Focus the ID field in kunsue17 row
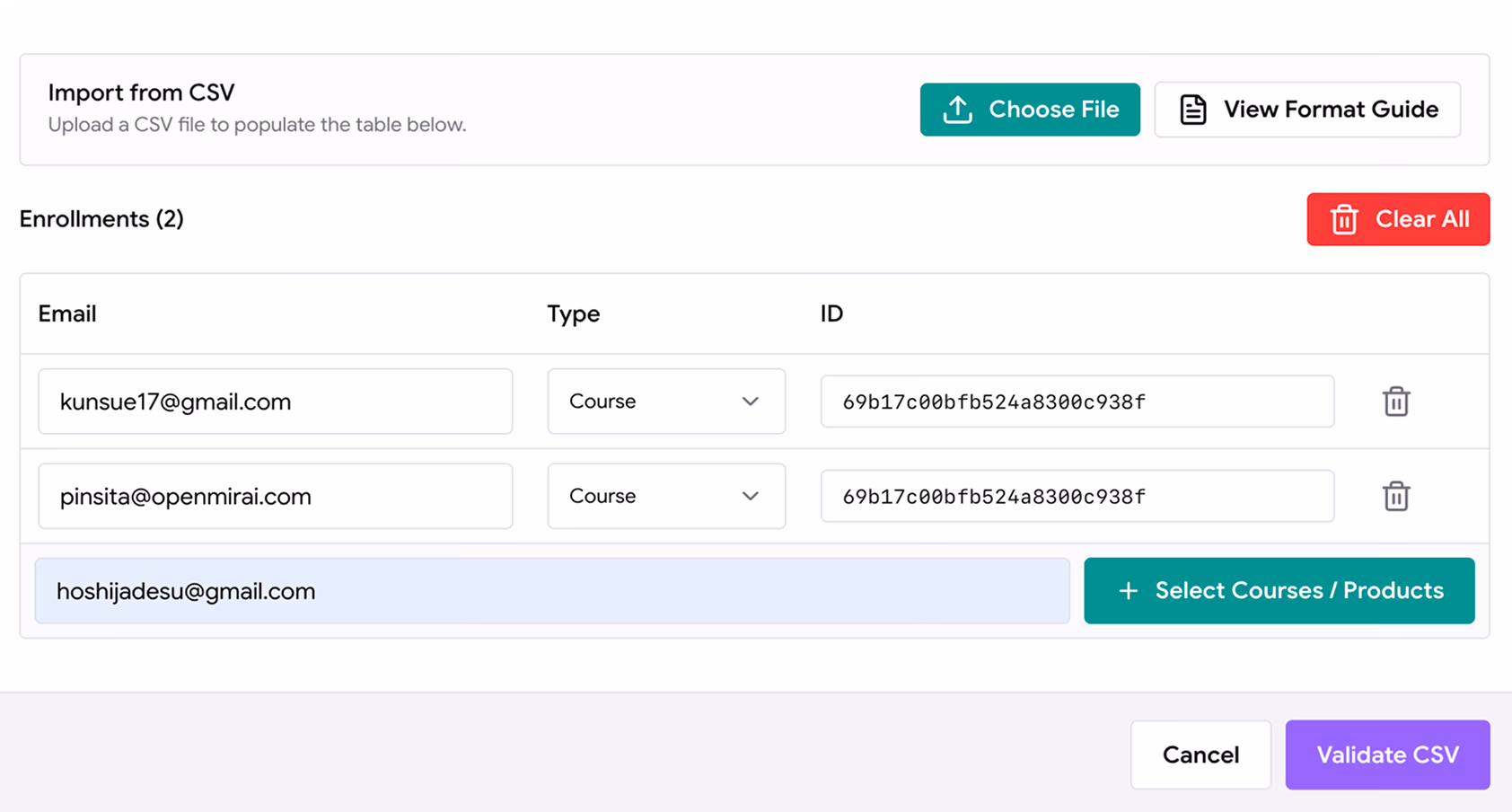 tap(1077, 402)
